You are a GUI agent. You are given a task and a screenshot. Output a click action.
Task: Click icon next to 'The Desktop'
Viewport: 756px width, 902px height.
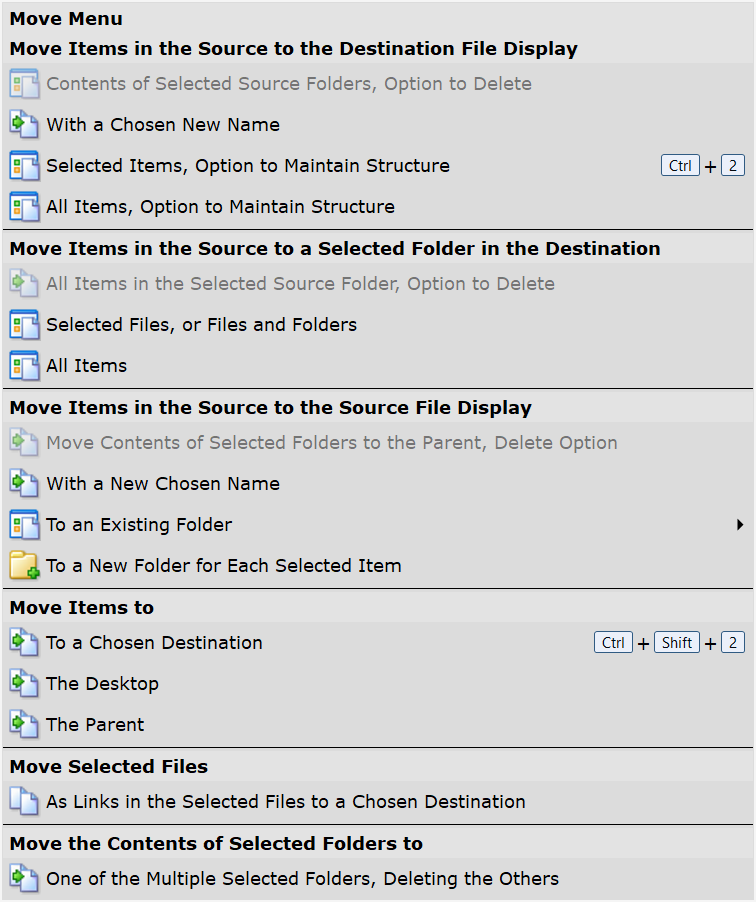click(x=23, y=684)
